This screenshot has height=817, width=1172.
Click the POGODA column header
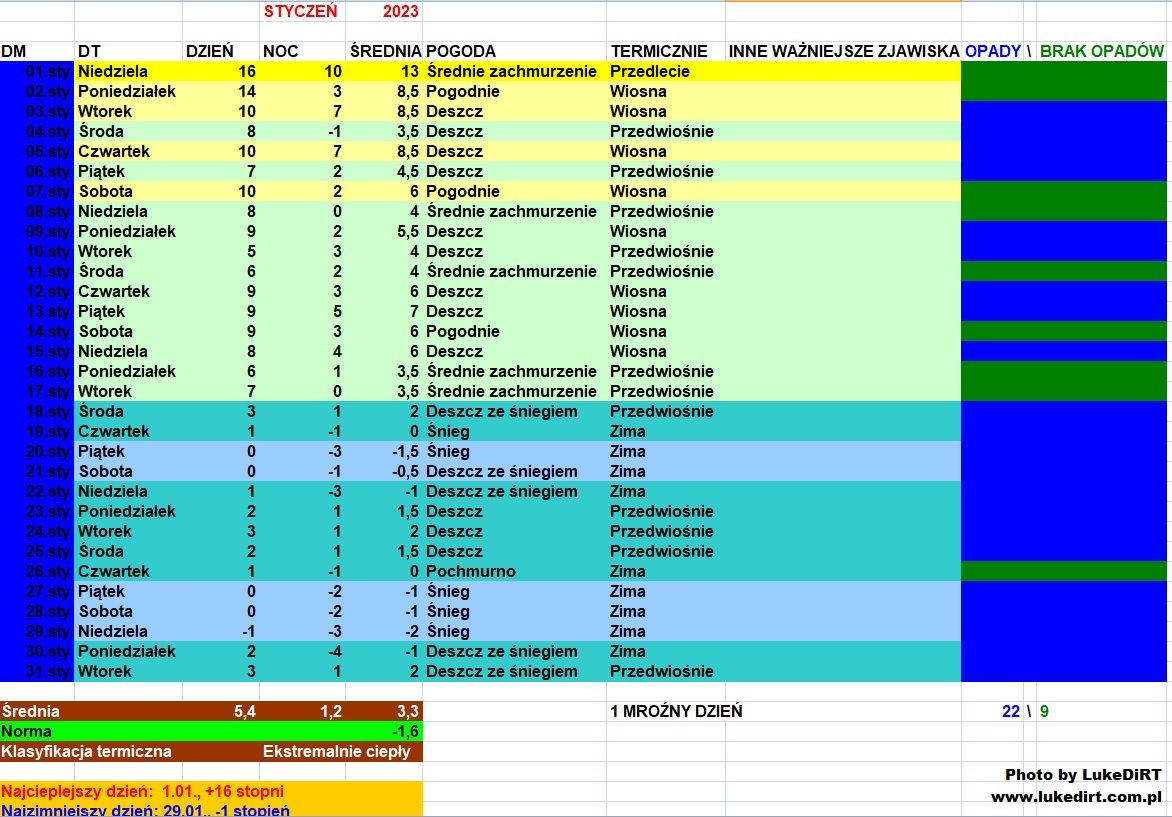coord(460,51)
